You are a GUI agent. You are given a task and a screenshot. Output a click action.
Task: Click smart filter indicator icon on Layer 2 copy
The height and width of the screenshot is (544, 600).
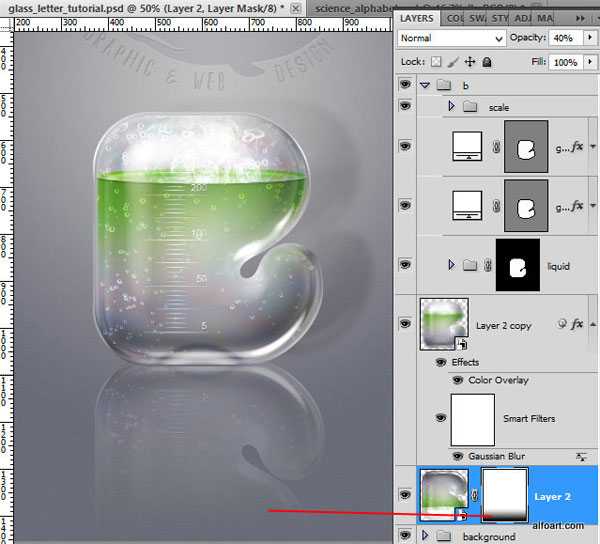[x=561, y=324]
